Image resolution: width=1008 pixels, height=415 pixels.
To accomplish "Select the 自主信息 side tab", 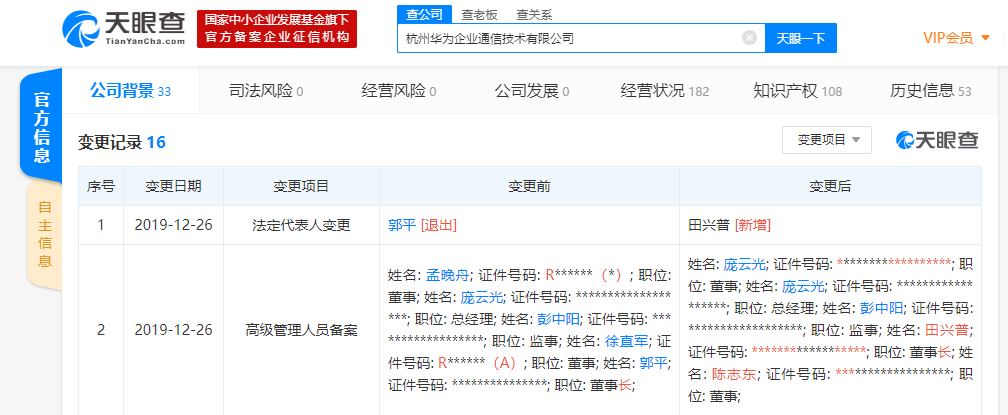I will coord(44,234).
